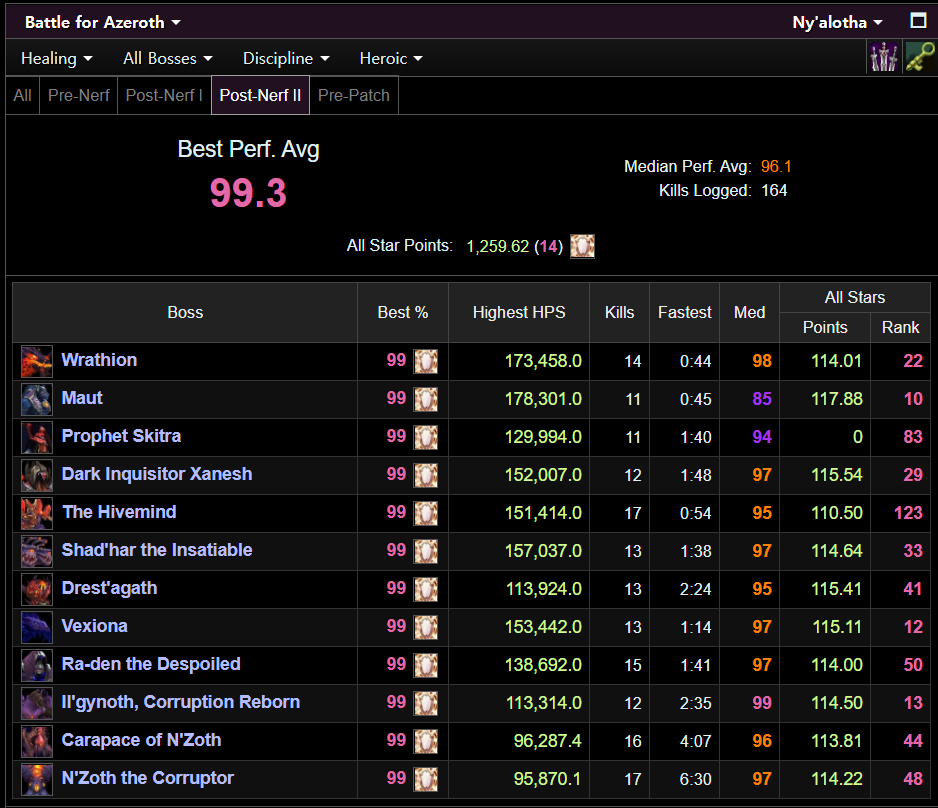Click the All Star Points medal icon
The width and height of the screenshot is (938, 808).
(x=582, y=246)
